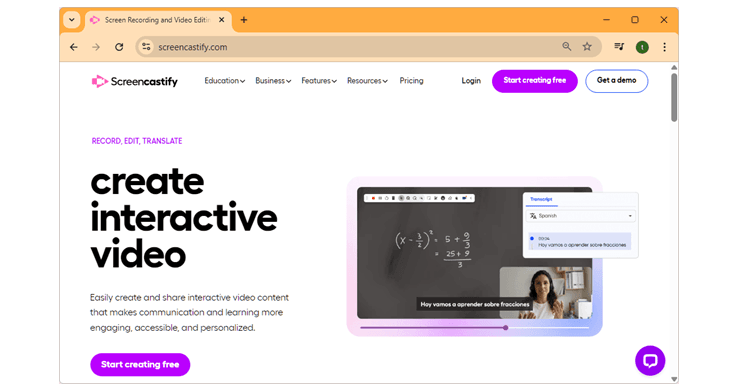The width and height of the screenshot is (730, 390).
Task: Click the Screencastify logo
Action: click(135, 81)
